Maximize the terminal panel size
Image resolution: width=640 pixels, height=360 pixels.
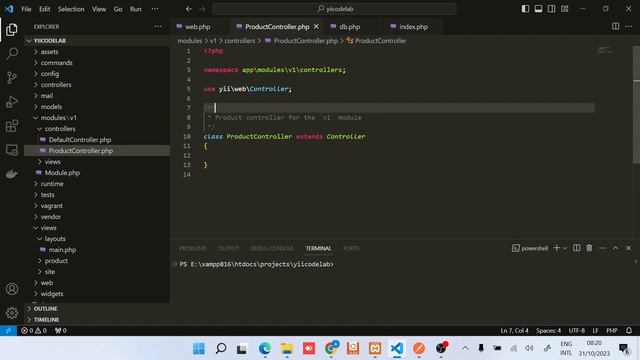pos(615,248)
